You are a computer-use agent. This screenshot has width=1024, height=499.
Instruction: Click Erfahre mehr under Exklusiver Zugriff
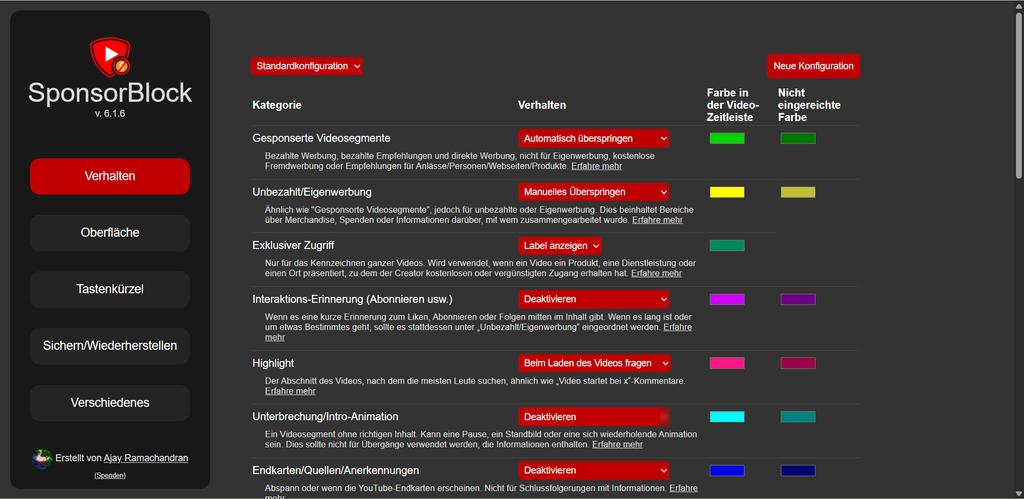click(656, 274)
